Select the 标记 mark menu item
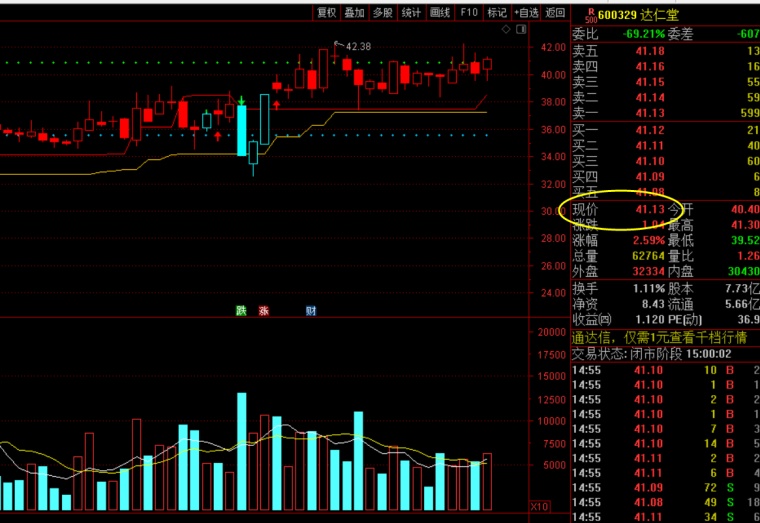Image resolution: width=760 pixels, height=523 pixels. click(497, 13)
